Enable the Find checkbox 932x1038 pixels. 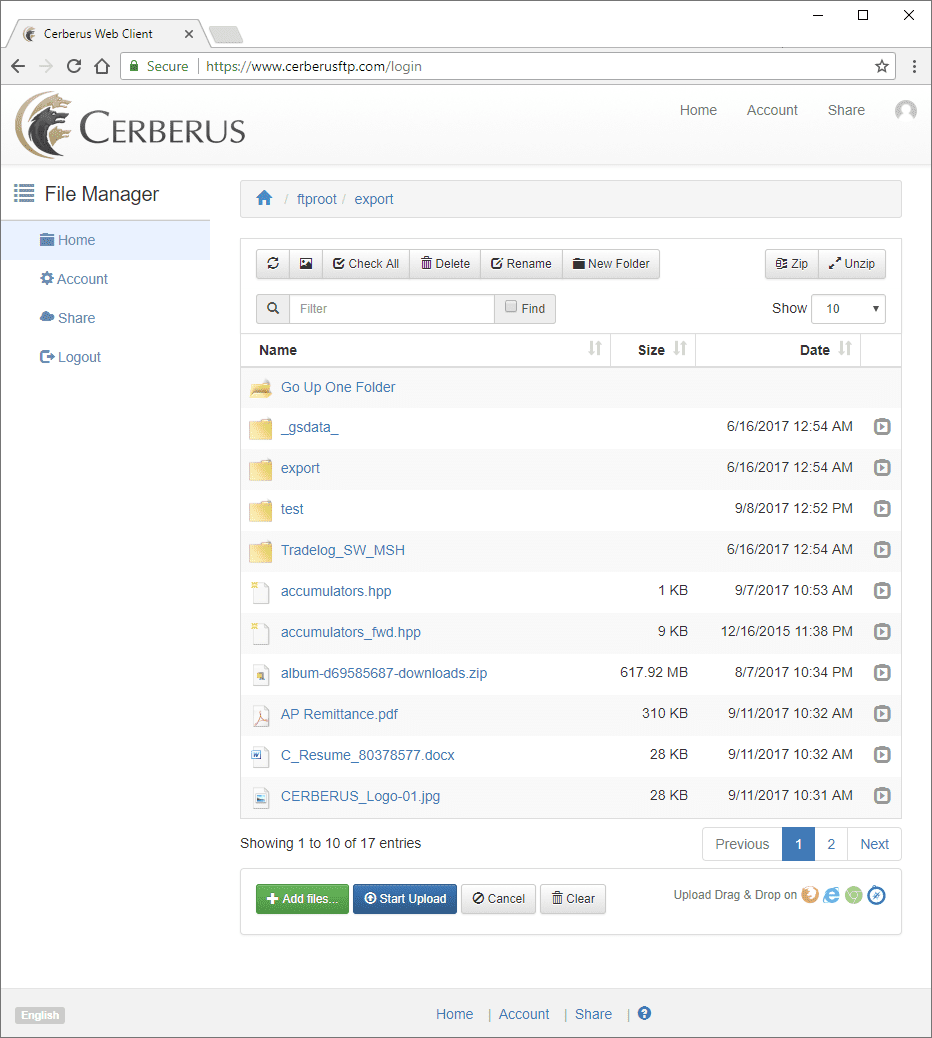(x=511, y=307)
